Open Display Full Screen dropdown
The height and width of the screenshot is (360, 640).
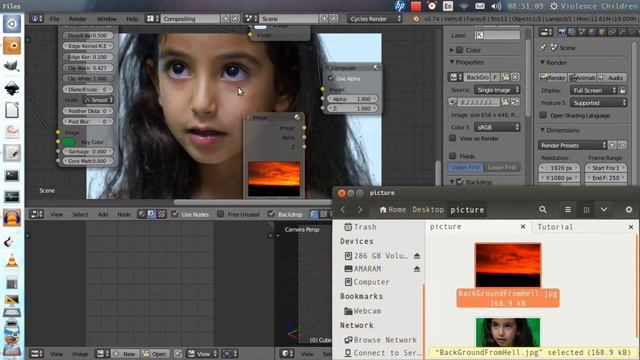593,90
